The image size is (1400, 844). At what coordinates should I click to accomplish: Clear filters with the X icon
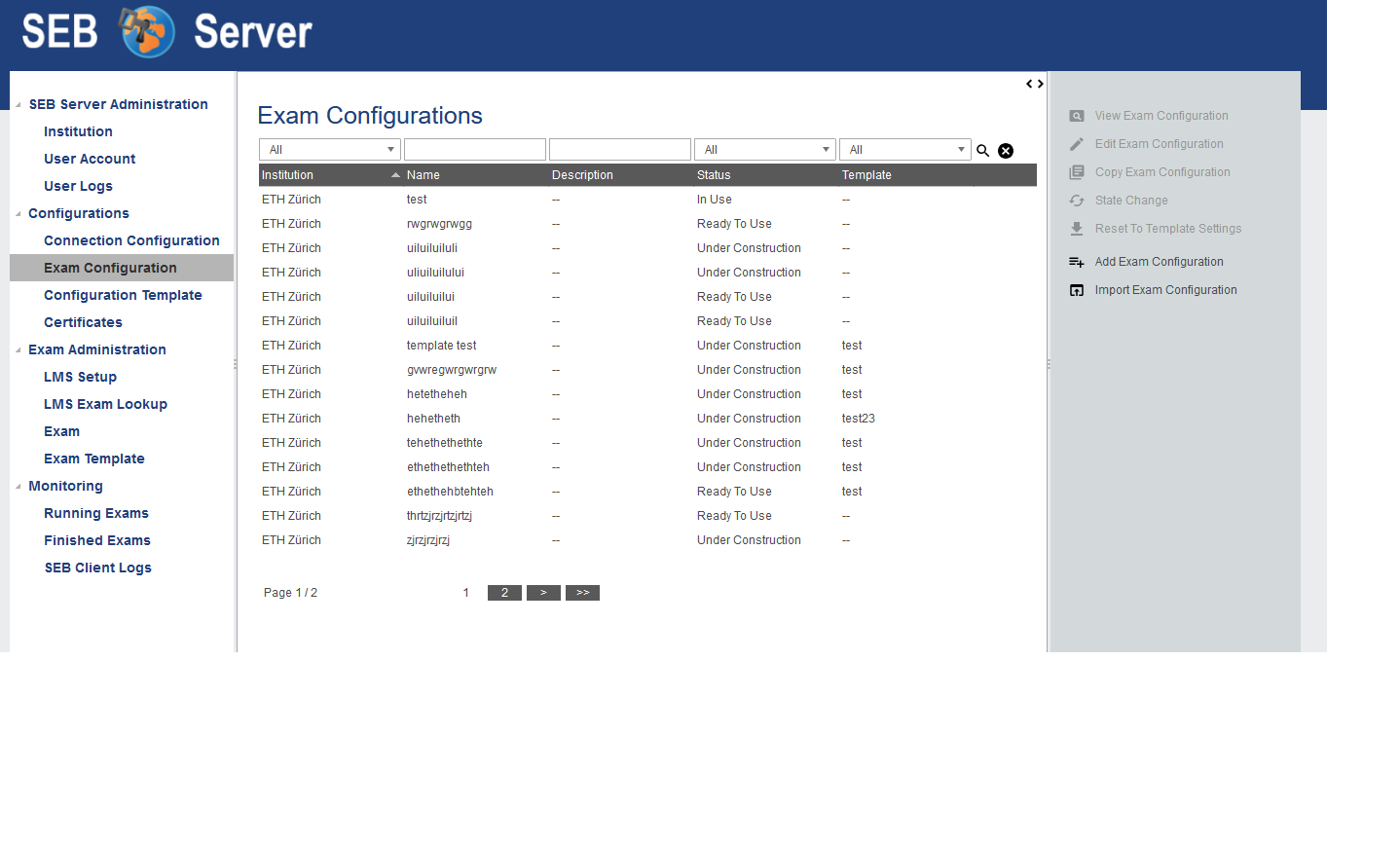pyautogui.click(x=1006, y=151)
